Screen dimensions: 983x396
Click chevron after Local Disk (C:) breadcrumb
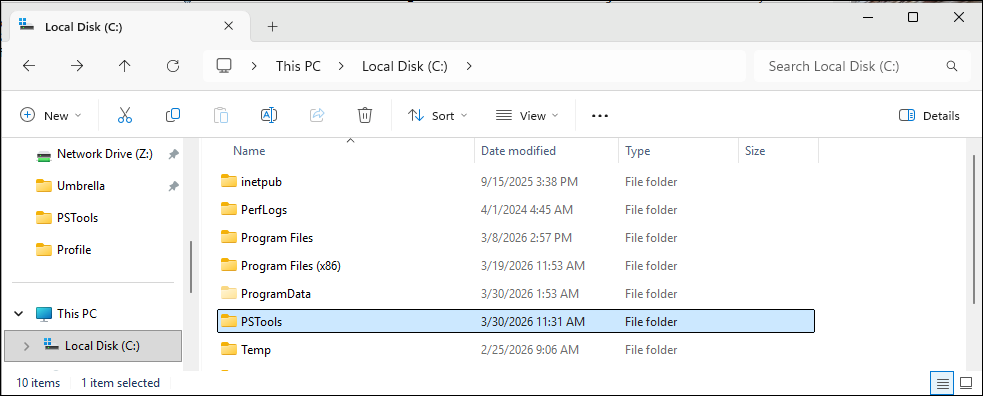469,66
